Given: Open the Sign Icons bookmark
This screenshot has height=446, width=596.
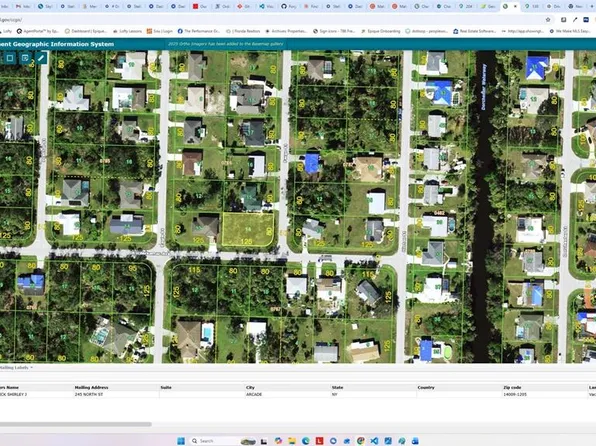Looking at the screenshot, I should coord(334,31).
